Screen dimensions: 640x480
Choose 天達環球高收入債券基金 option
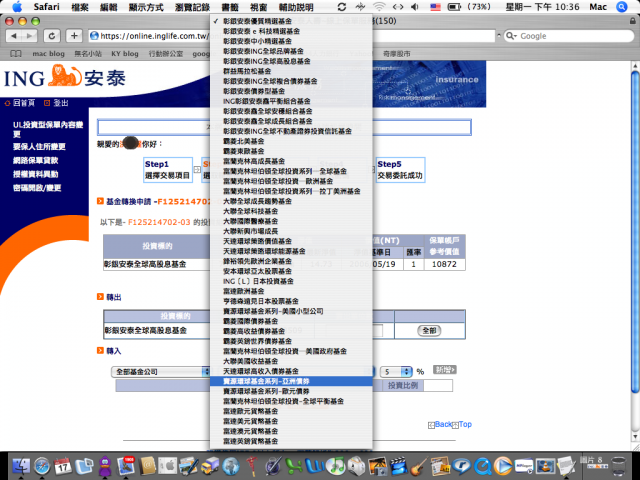pos(291,371)
